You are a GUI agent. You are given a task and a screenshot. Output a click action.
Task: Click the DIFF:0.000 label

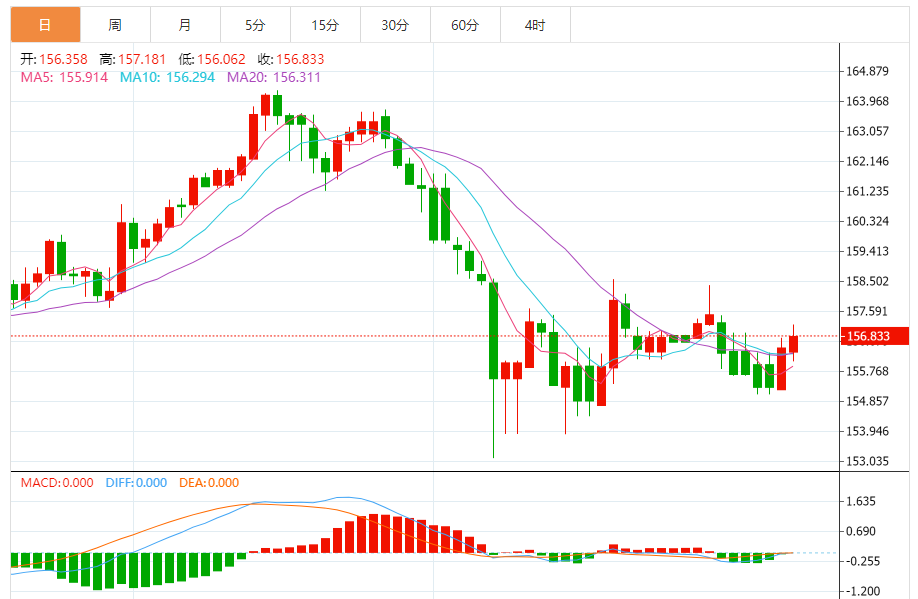[136, 483]
